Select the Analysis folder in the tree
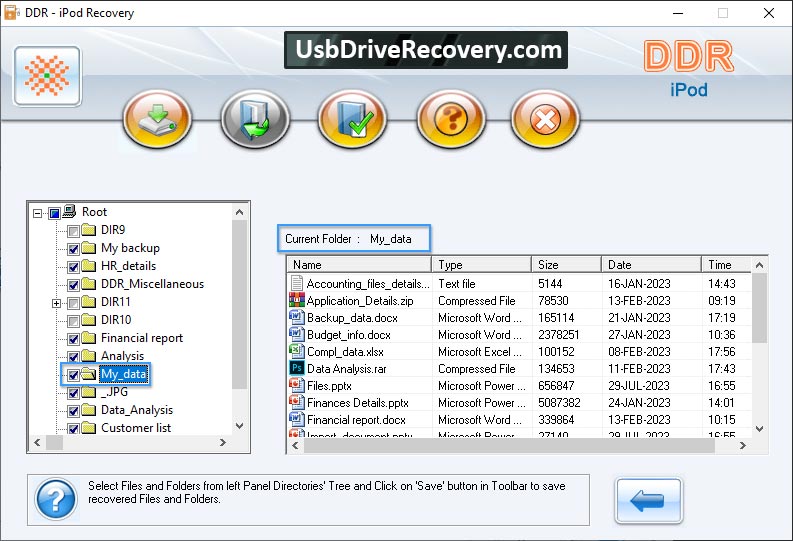 coord(122,356)
